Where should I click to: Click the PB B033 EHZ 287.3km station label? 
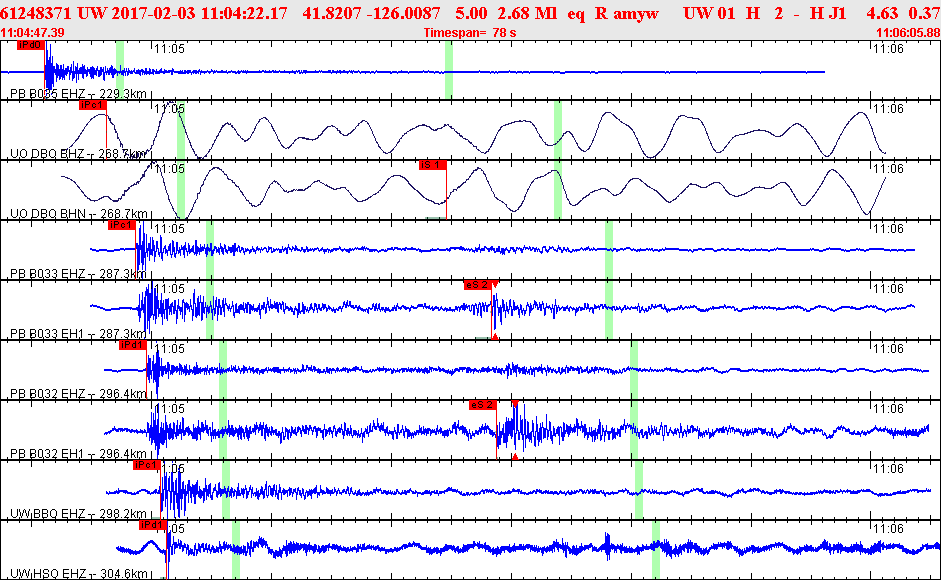click(78, 274)
